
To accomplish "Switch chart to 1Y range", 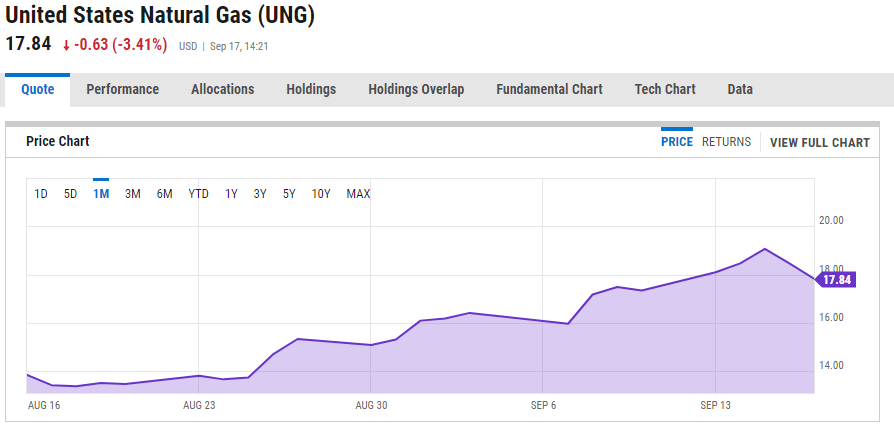I will click(231, 194).
